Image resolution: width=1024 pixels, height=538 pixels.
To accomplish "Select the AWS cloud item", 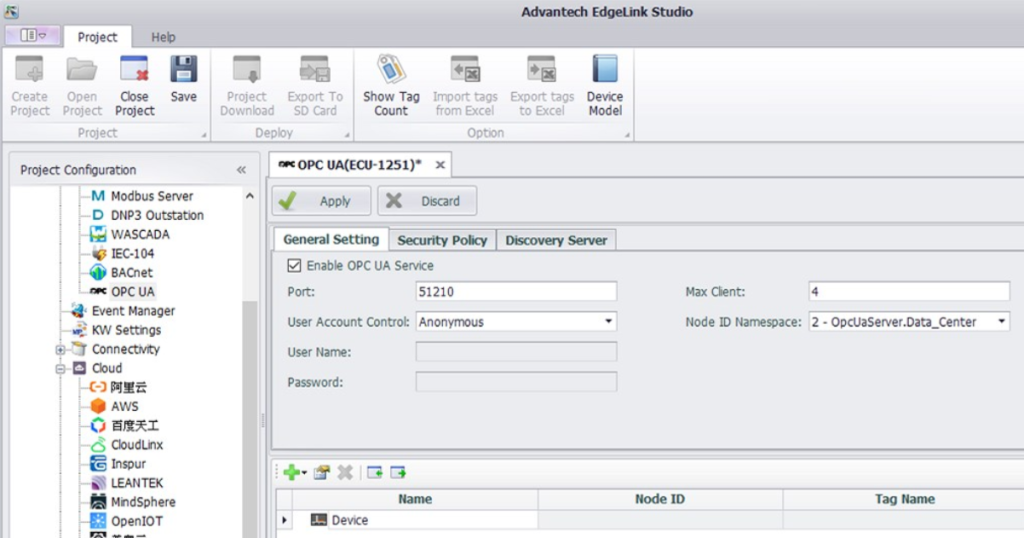I will [124, 406].
